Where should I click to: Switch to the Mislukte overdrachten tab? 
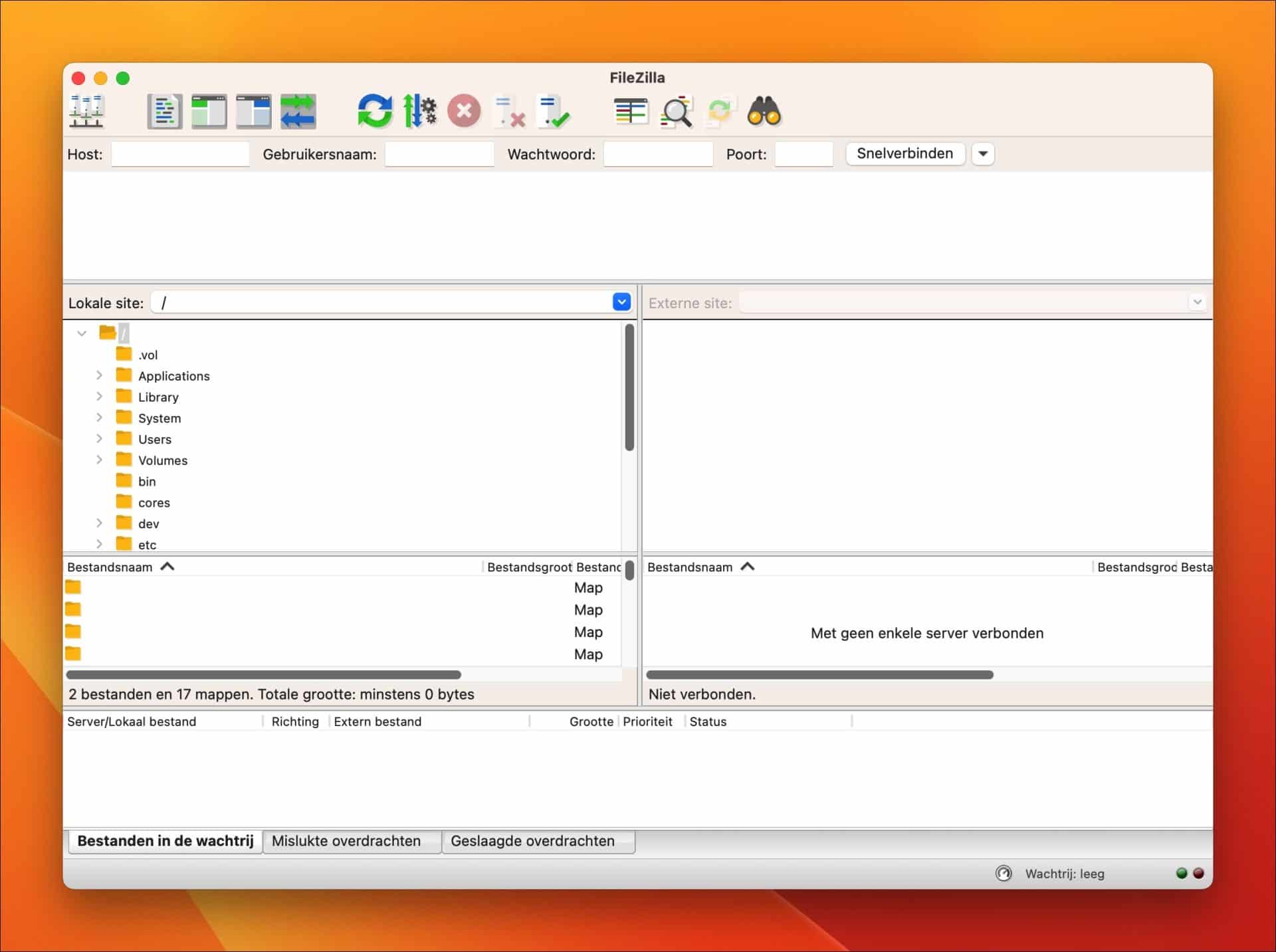(x=352, y=841)
